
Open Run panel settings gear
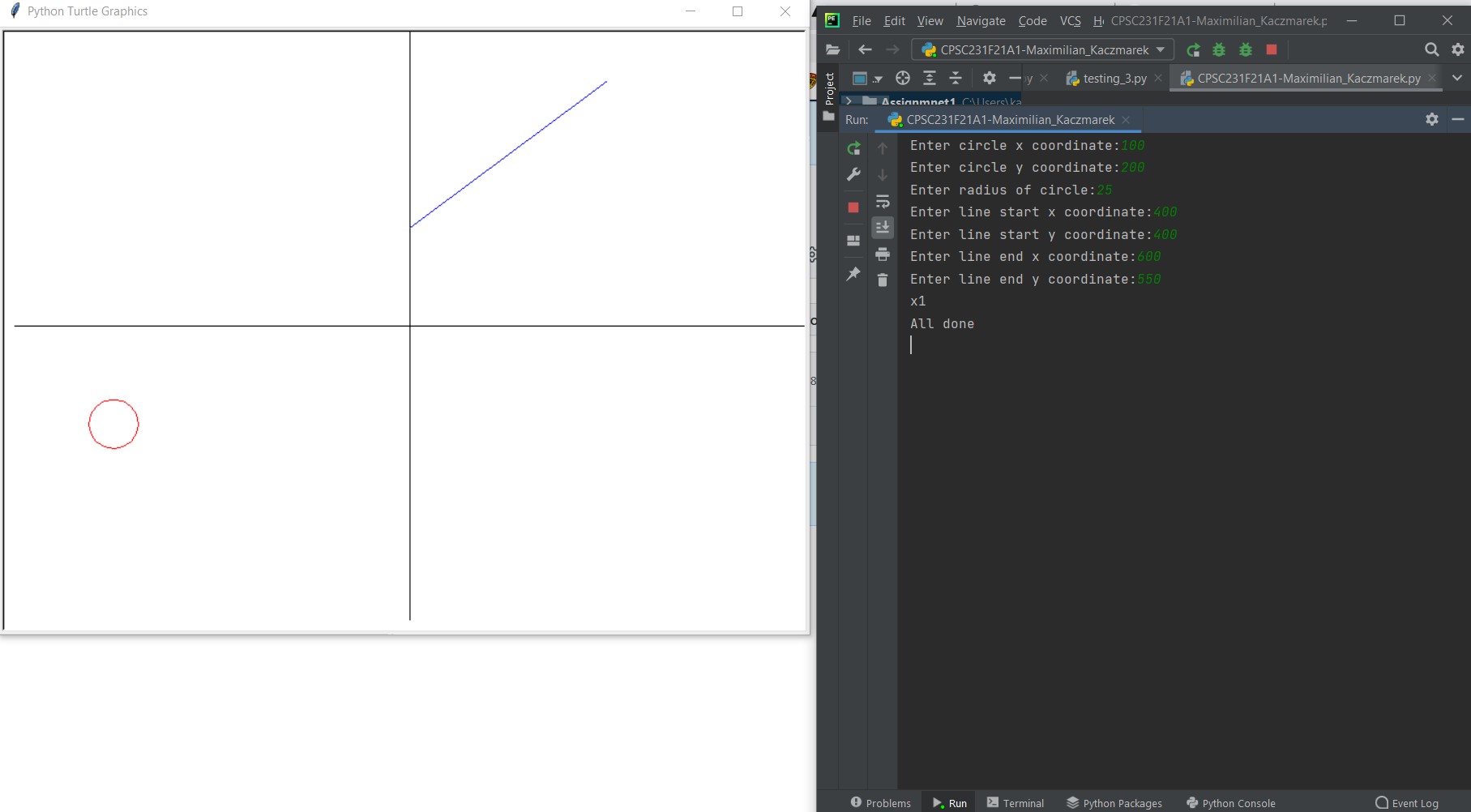1432,119
